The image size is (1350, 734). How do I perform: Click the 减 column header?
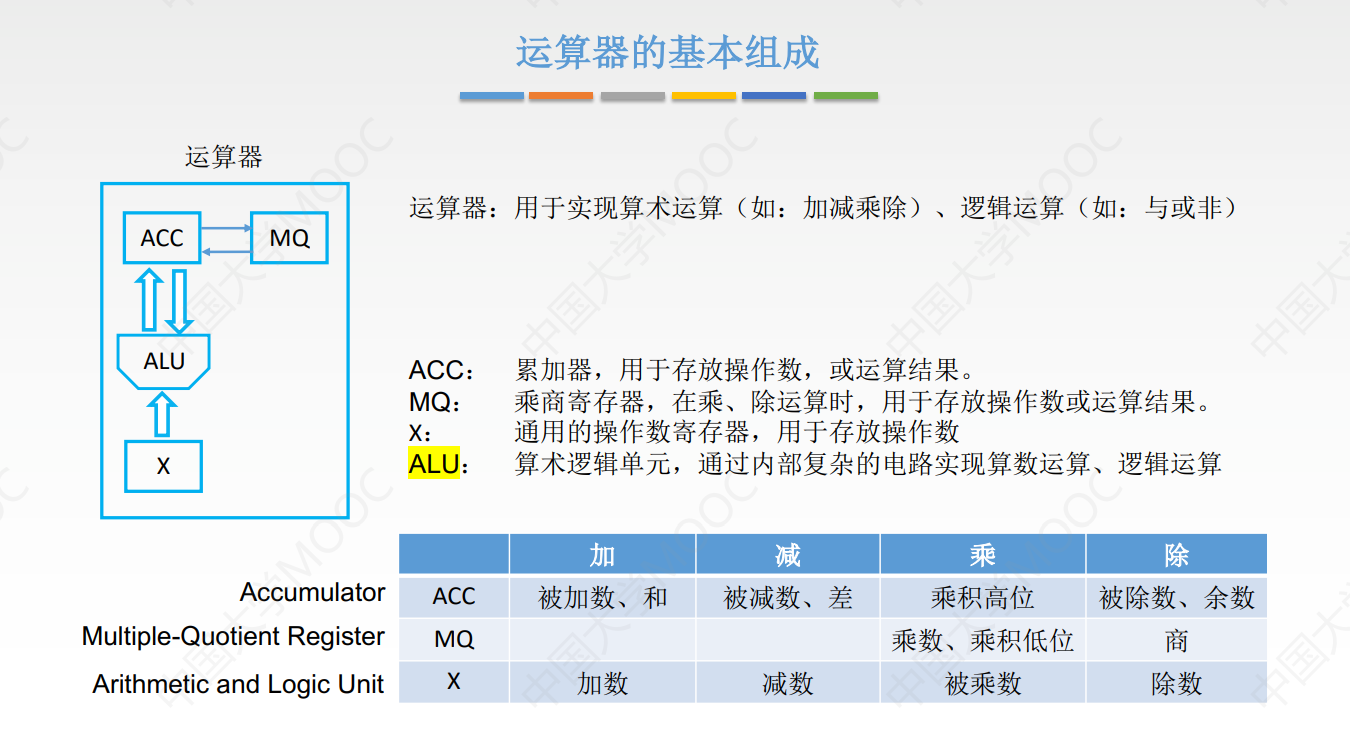click(787, 553)
